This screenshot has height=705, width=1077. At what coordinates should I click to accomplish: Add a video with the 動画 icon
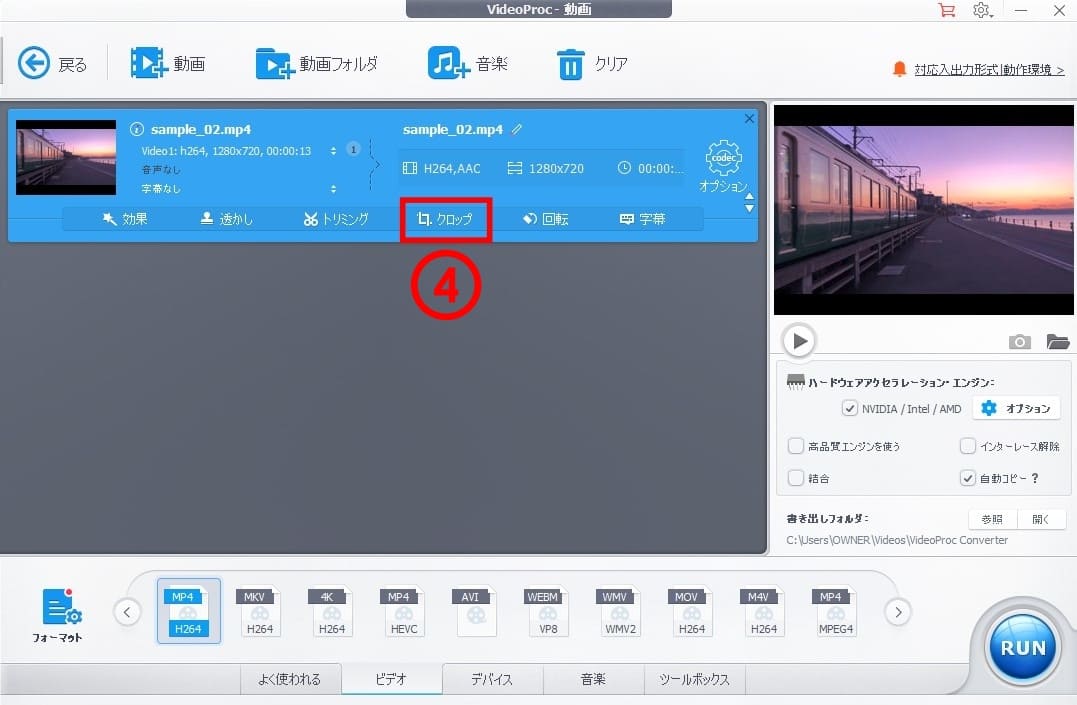click(x=168, y=63)
